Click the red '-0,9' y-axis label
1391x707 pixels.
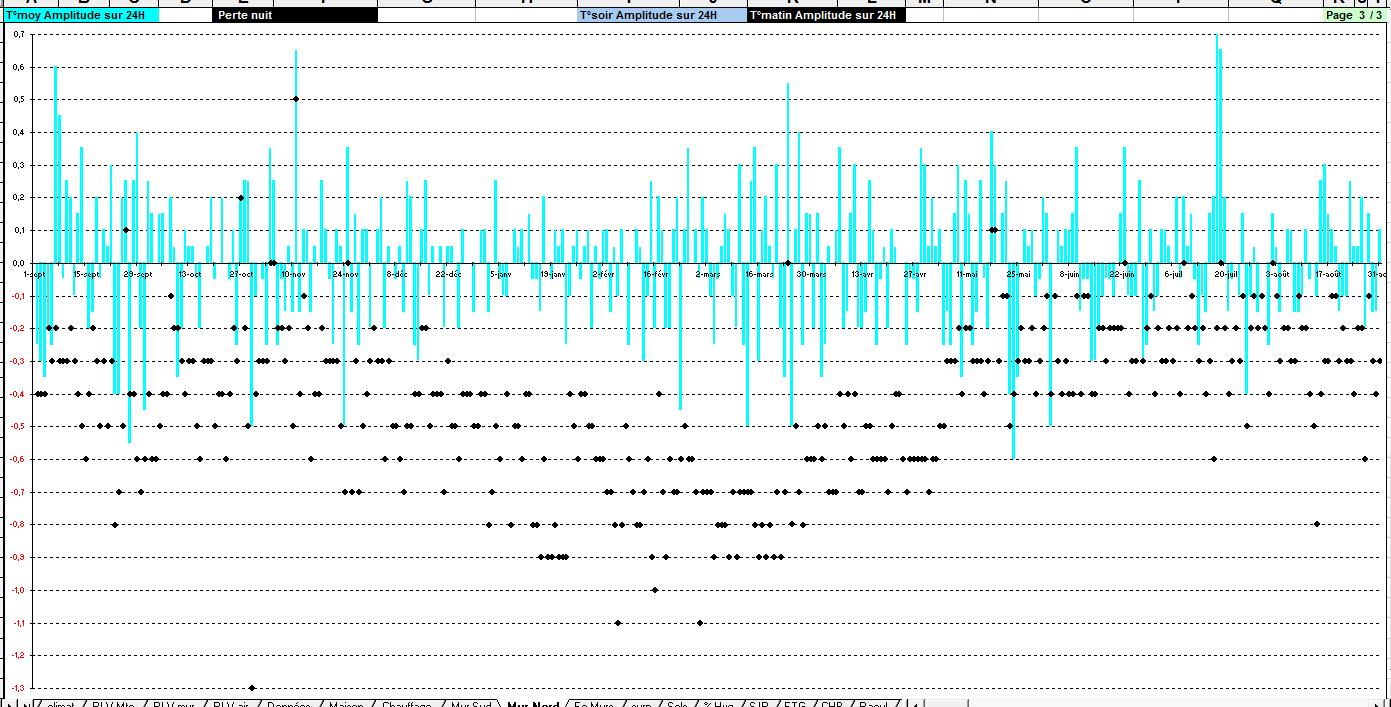coord(17,557)
